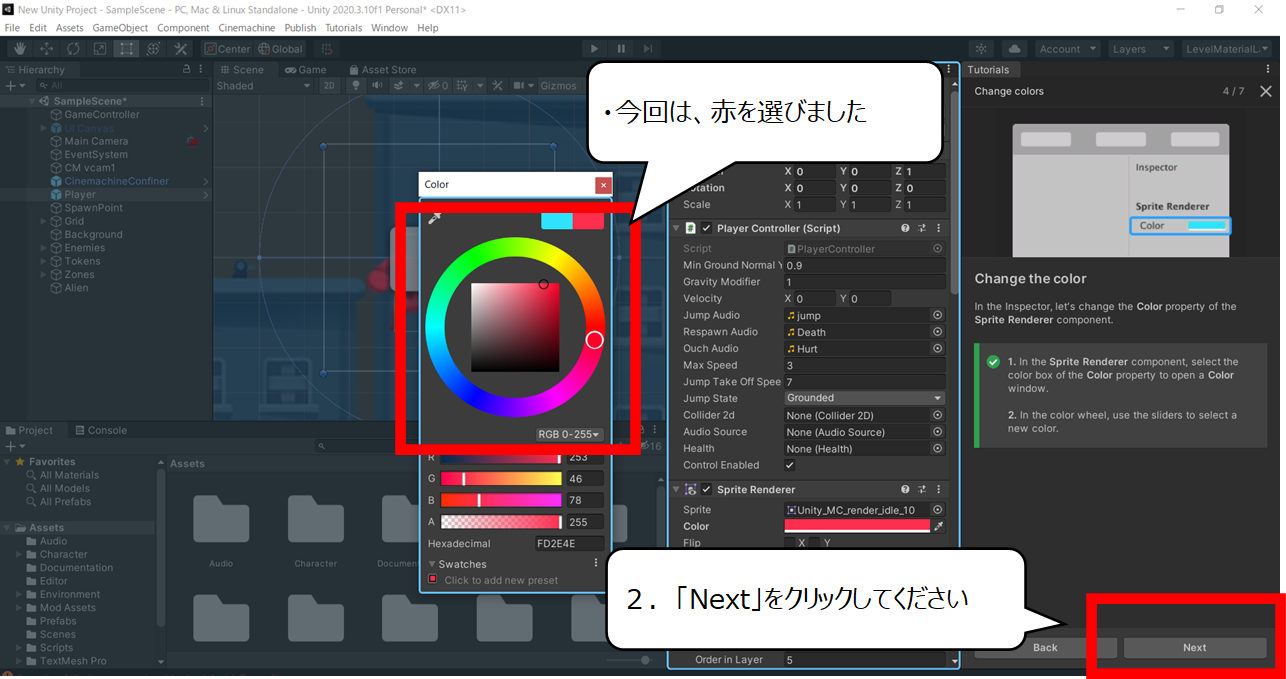The image size is (1286, 679).
Task: Open the cloud services icon
Action: (x=1014, y=49)
